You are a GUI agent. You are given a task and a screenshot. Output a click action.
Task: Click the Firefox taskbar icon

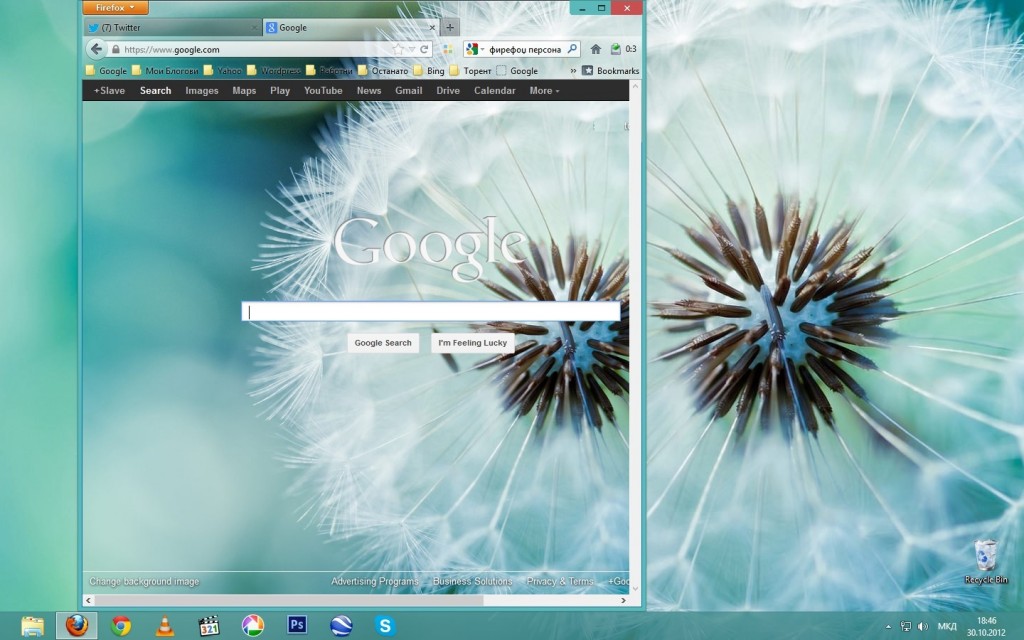pyautogui.click(x=77, y=626)
